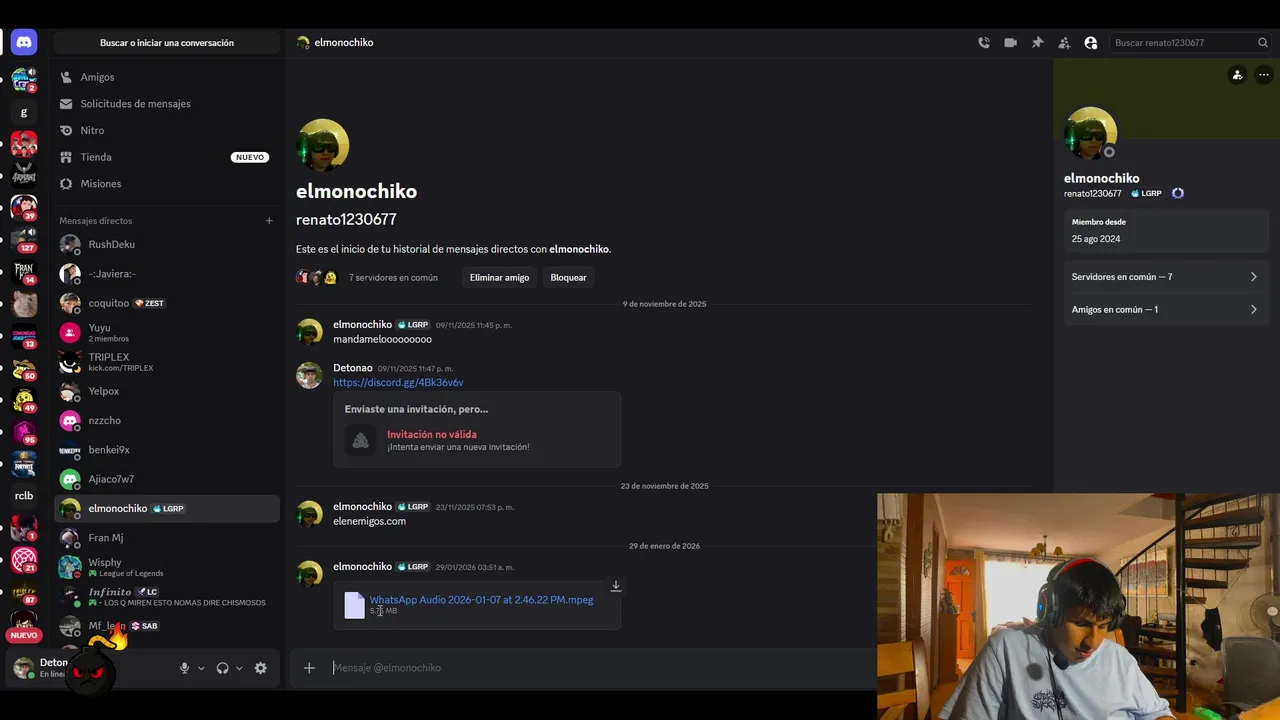Expand Amigos en común — 1
This screenshot has height=720, width=1280.
point(1165,310)
